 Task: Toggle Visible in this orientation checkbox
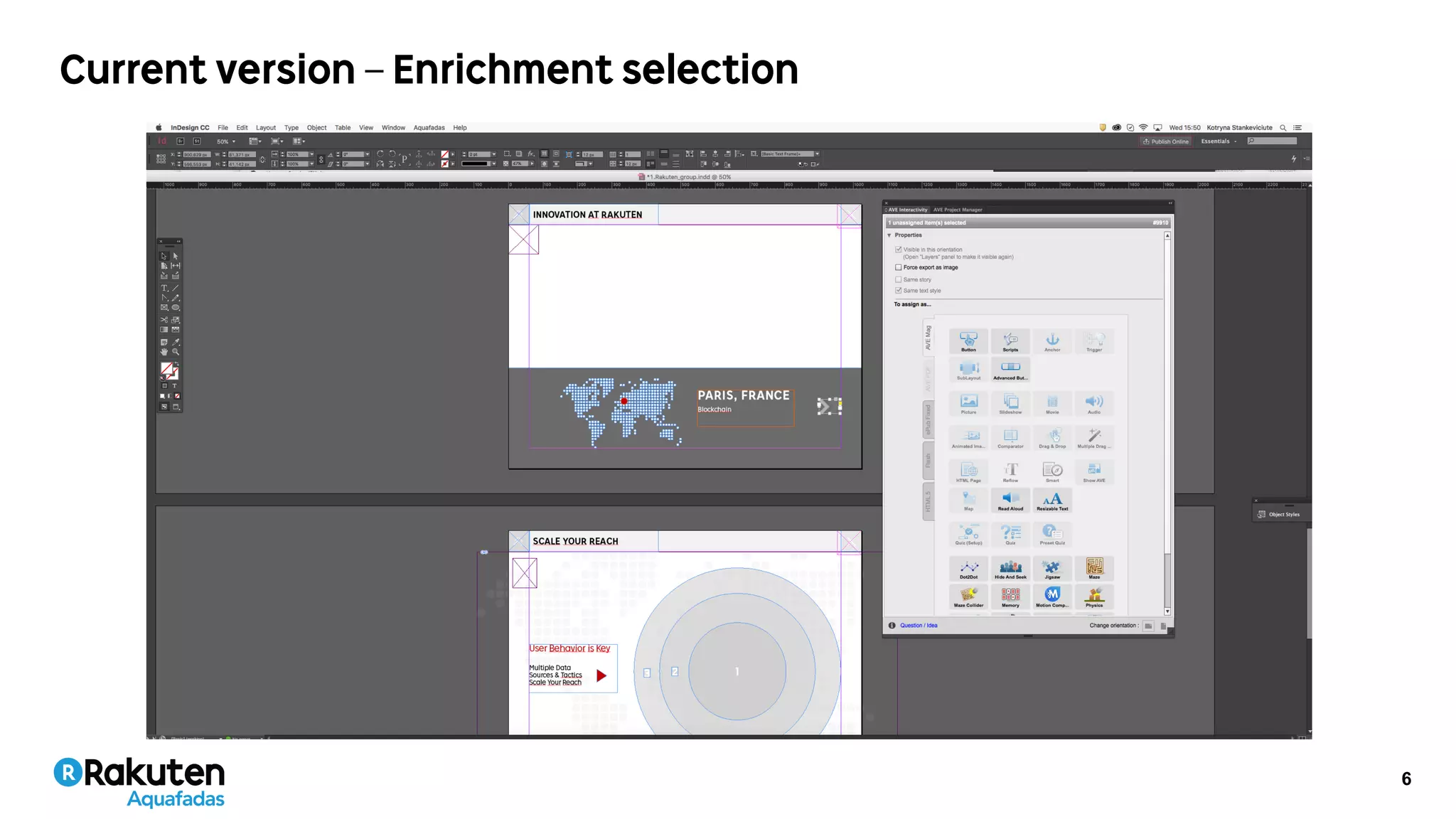click(898, 250)
